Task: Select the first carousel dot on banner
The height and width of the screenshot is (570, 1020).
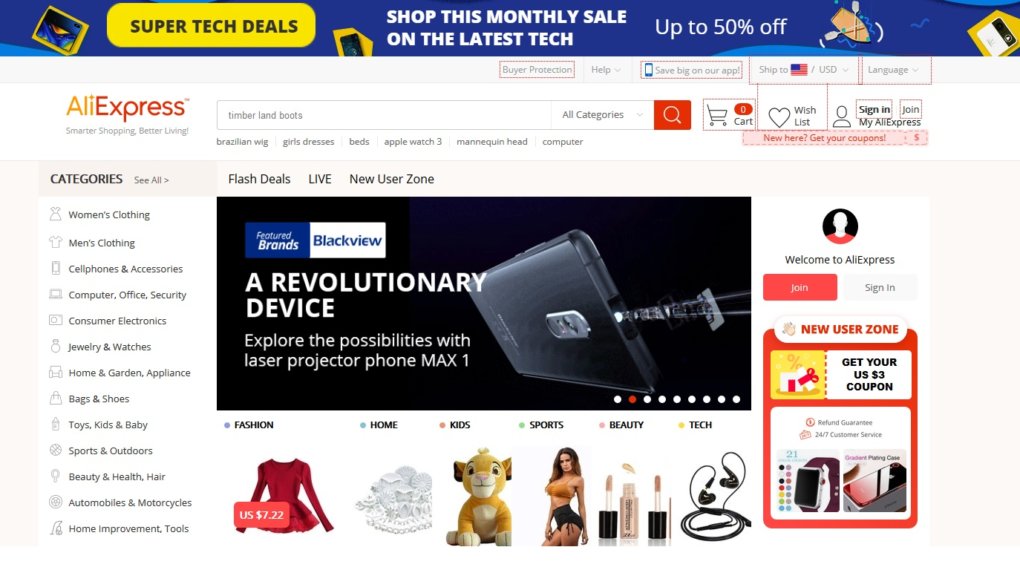Action: click(617, 399)
